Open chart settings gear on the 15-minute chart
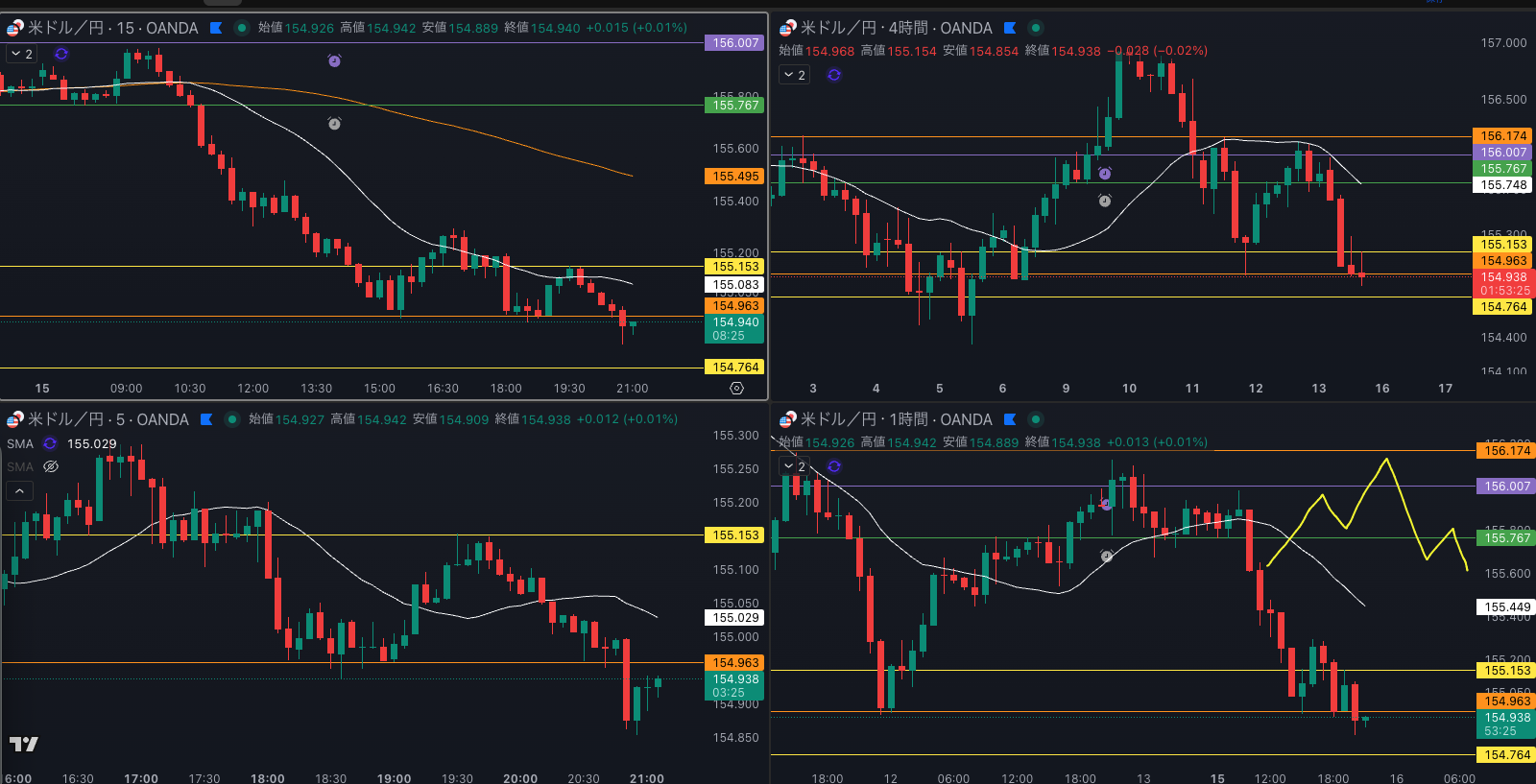 736,389
